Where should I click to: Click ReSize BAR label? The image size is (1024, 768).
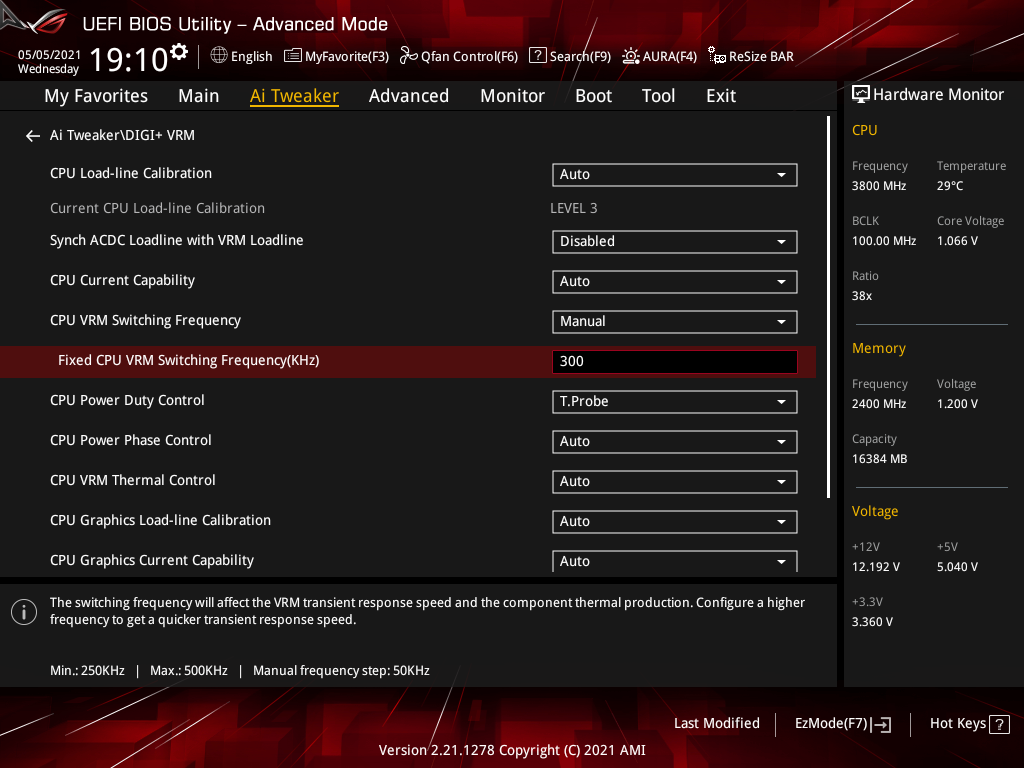coord(761,57)
